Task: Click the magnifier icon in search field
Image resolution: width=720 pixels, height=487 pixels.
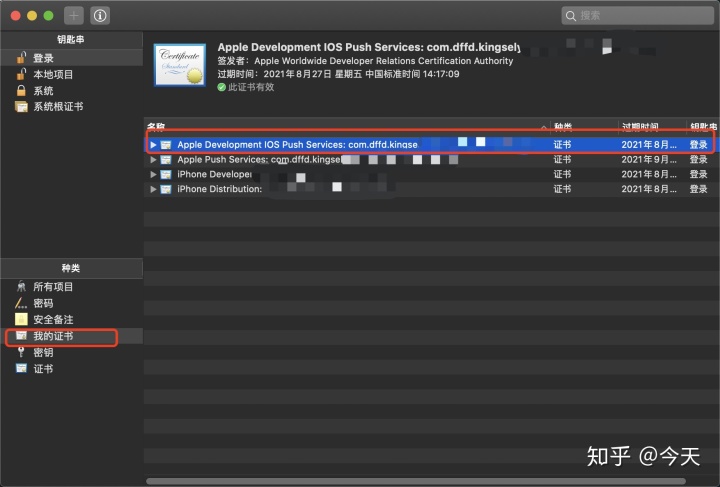Action: coord(571,16)
